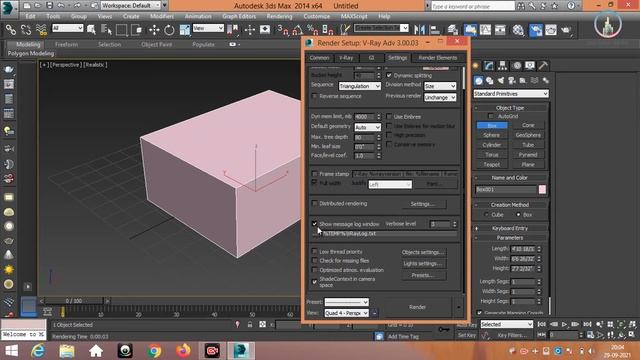Click the Box001 name input field
This screenshot has height=360, width=640.
(506, 189)
